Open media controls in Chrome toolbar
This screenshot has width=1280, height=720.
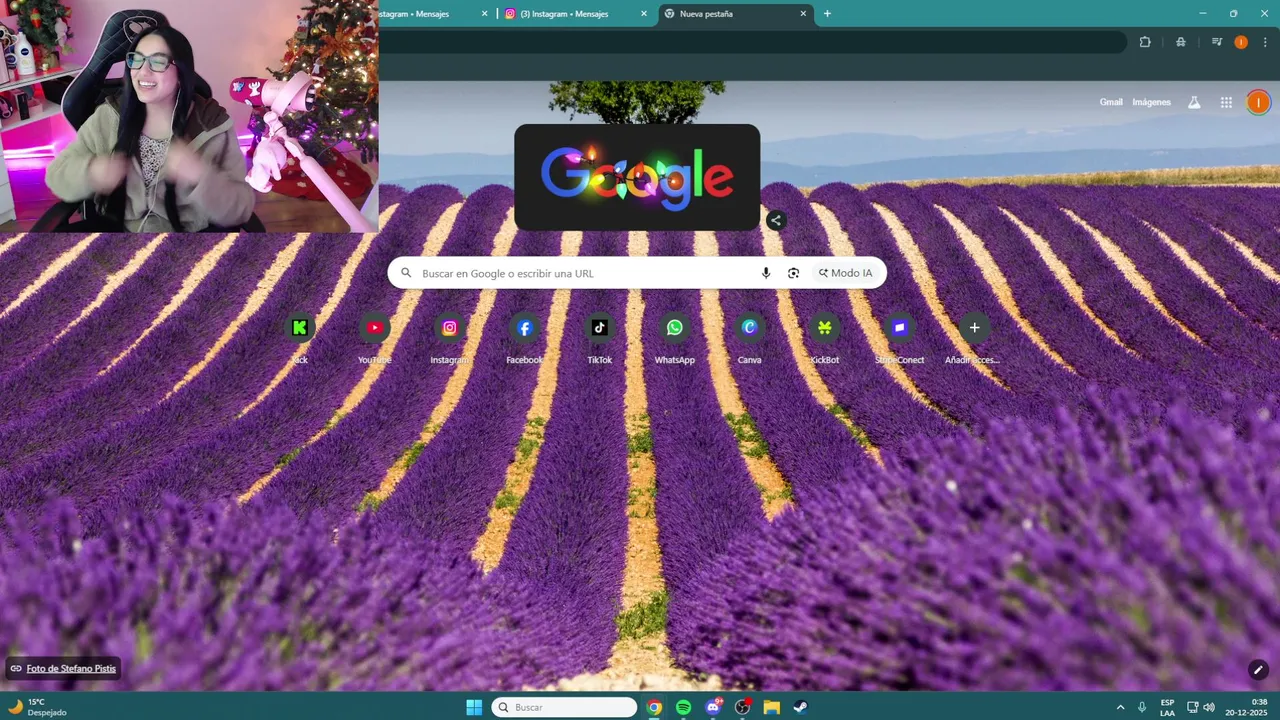click(1217, 42)
